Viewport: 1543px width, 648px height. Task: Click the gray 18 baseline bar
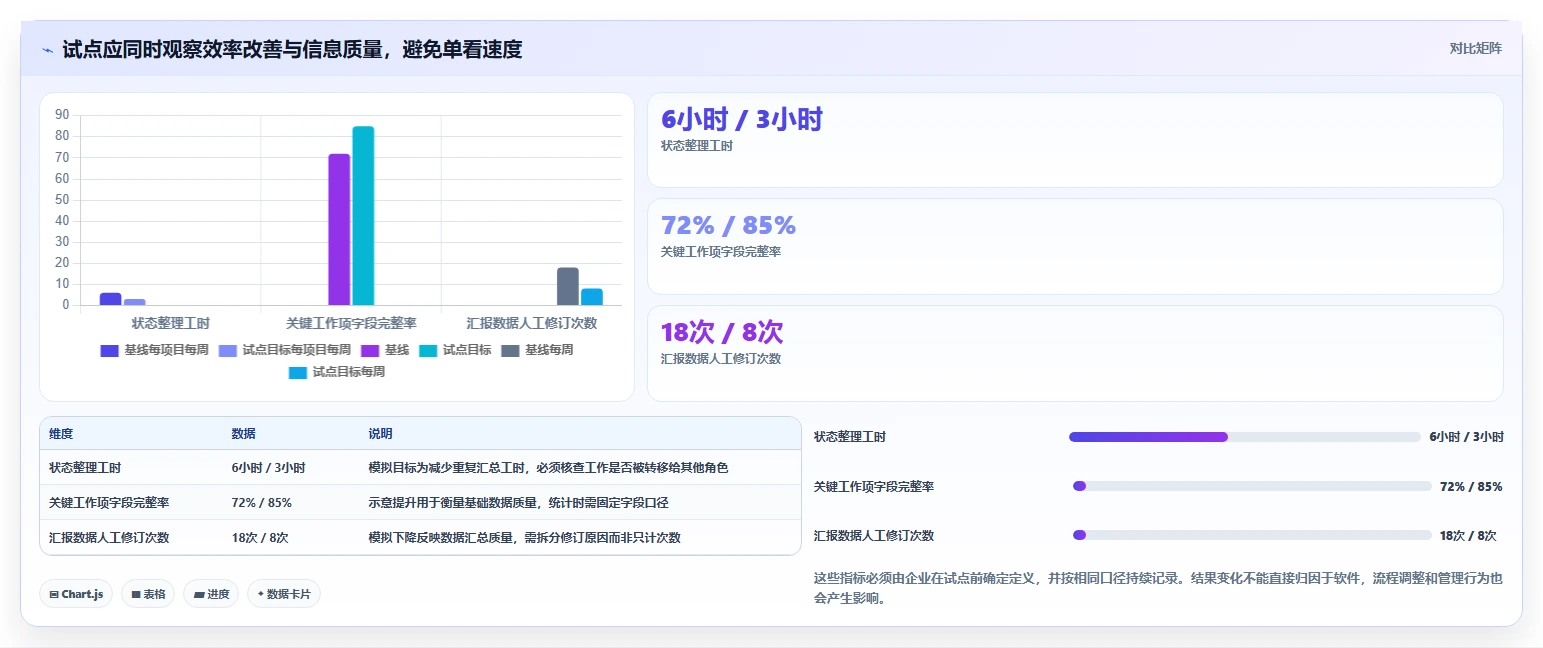point(568,286)
